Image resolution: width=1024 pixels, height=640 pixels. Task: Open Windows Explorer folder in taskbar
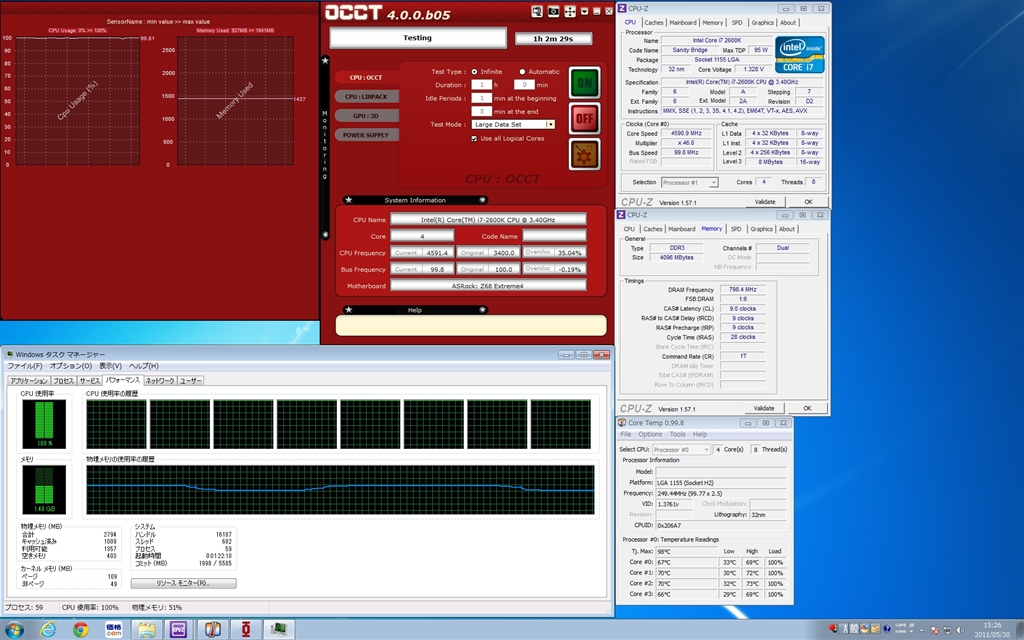(147, 629)
